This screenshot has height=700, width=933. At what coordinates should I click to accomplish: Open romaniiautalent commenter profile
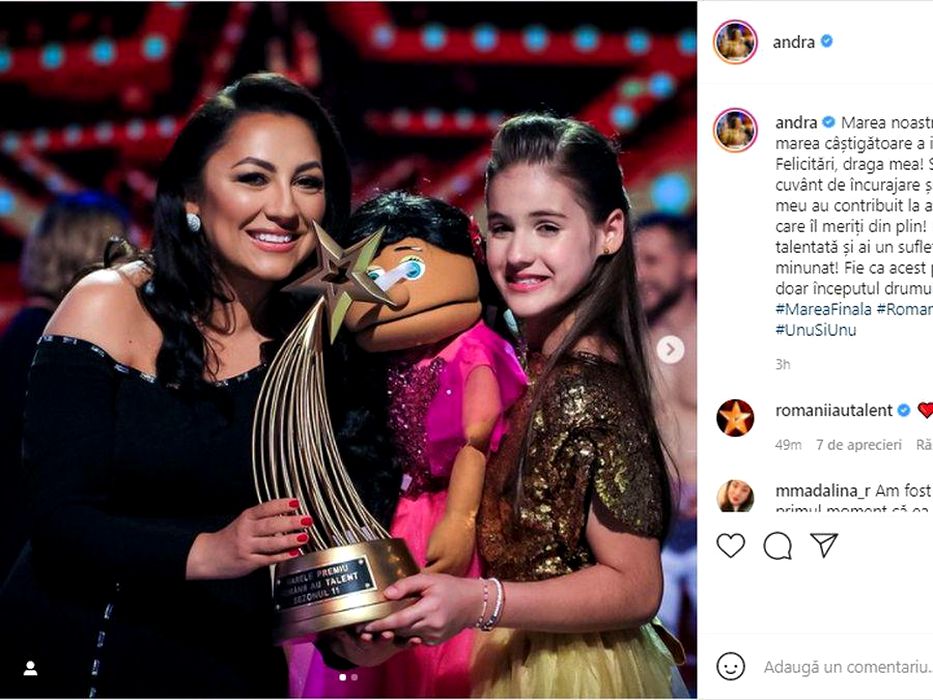click(834, 410)
